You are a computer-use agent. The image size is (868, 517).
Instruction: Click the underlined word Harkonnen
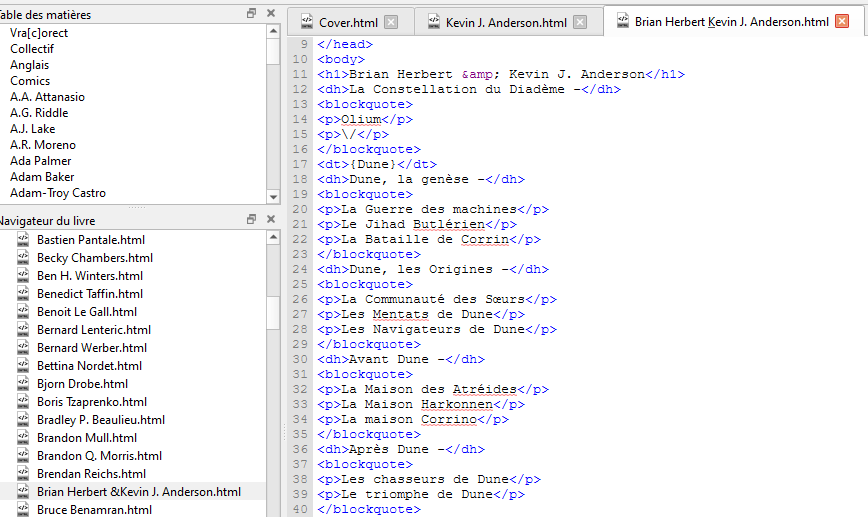457,404
